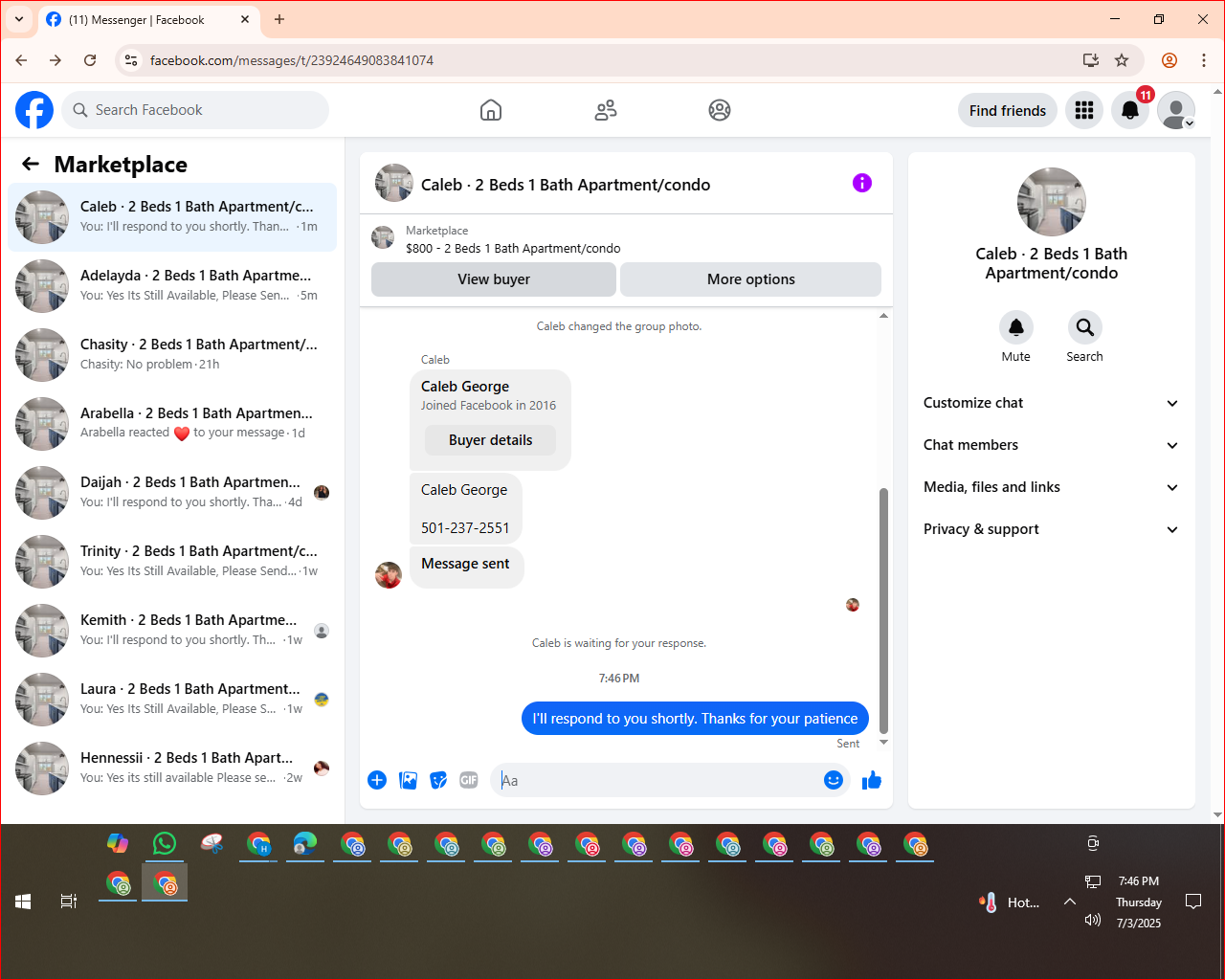
Task: Click the volume speaker tray icon
Action: 1093,920
